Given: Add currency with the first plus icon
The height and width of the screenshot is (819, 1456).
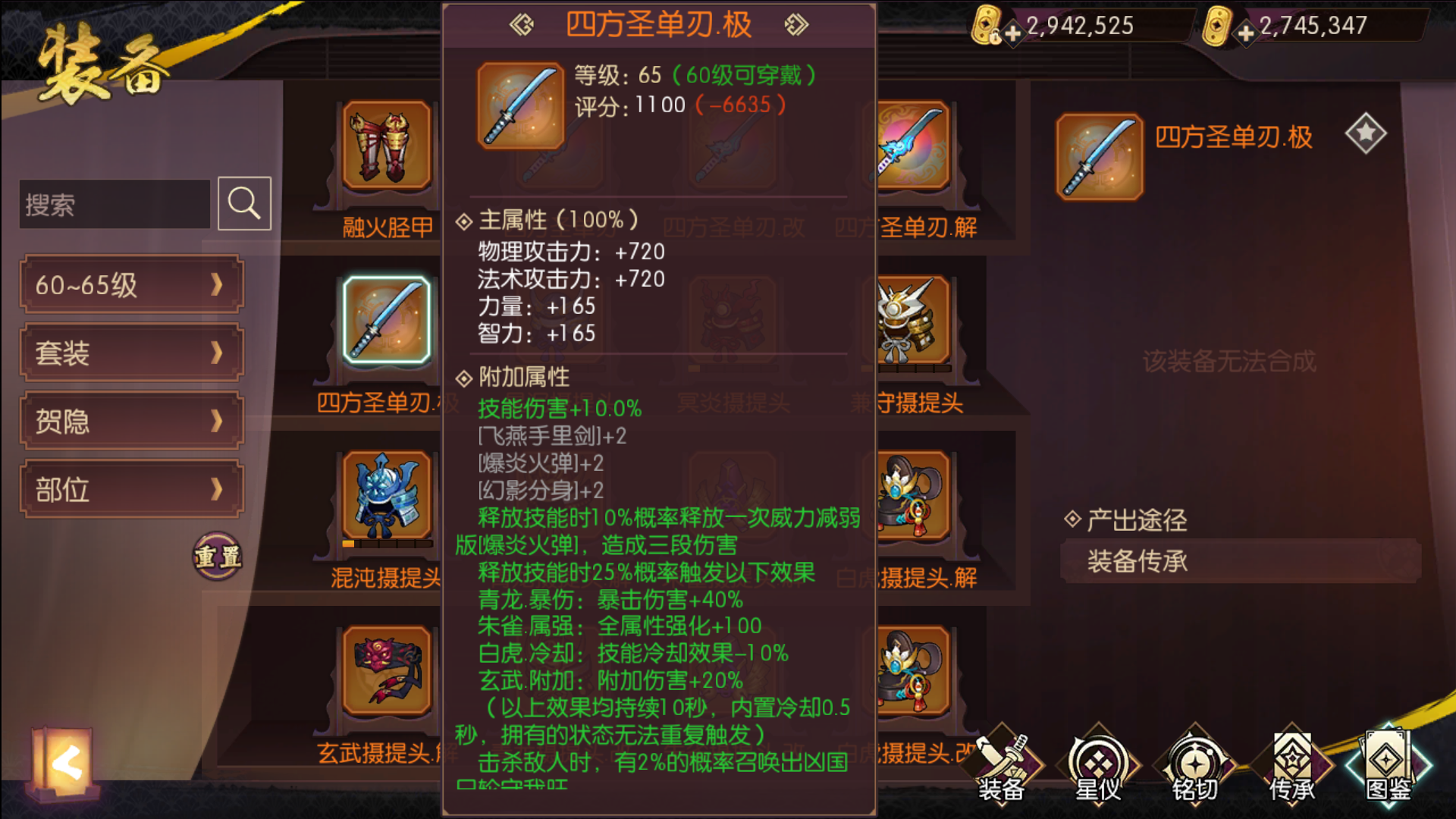Looking at the screenshot, I should tap(1013, 34).
